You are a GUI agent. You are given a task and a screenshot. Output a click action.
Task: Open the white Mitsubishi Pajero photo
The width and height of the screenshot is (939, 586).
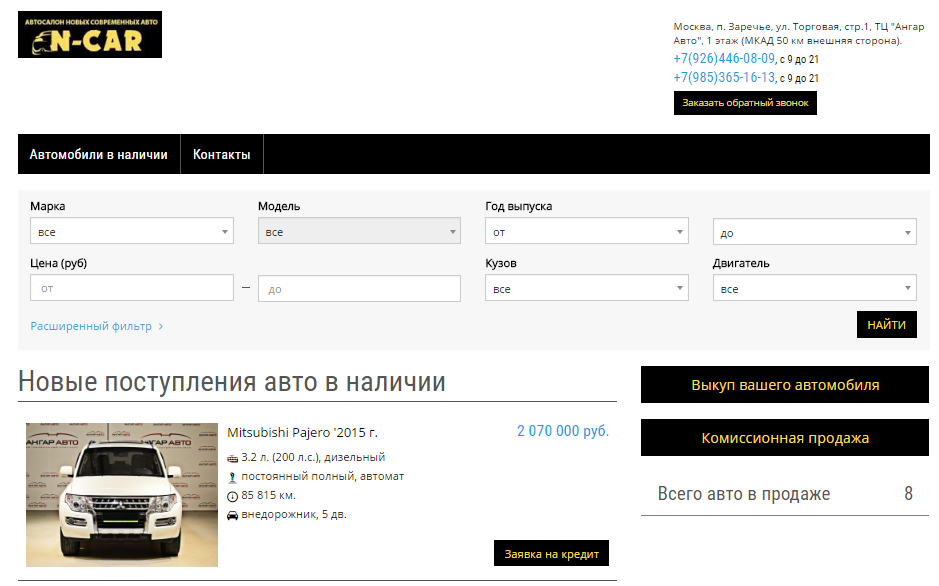coord(122,495)
